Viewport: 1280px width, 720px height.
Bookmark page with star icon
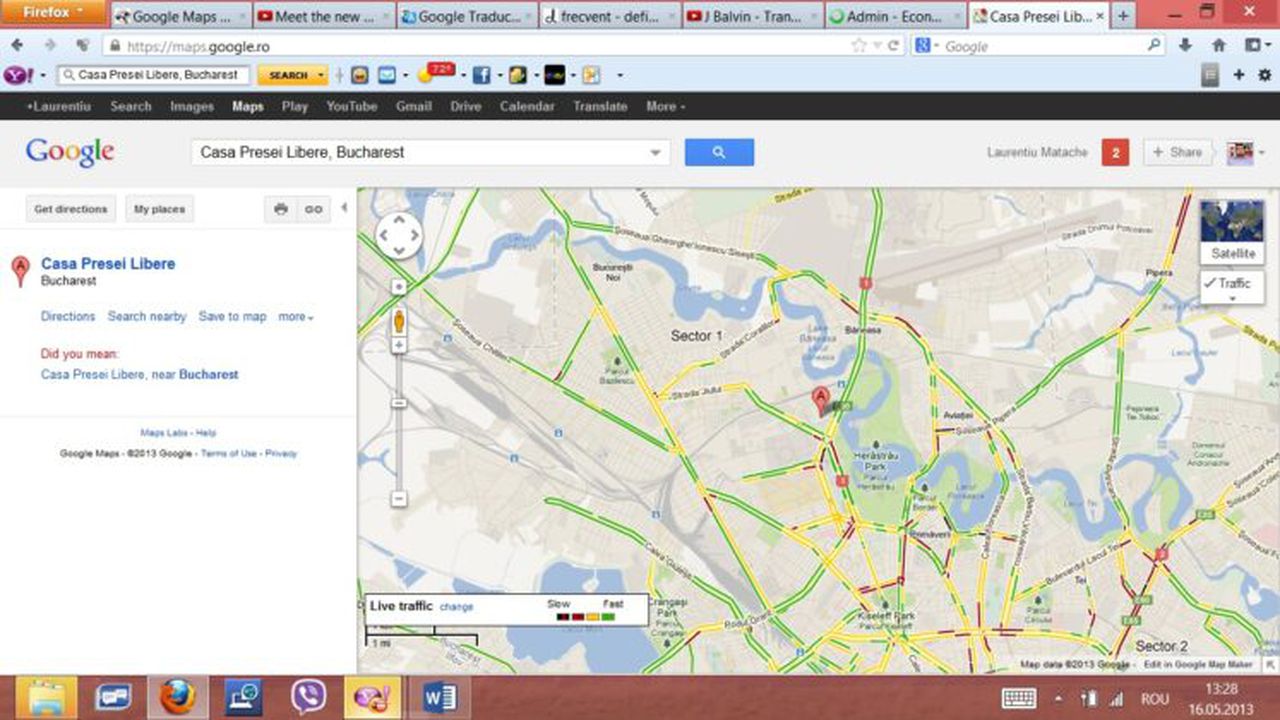point(859,46)
